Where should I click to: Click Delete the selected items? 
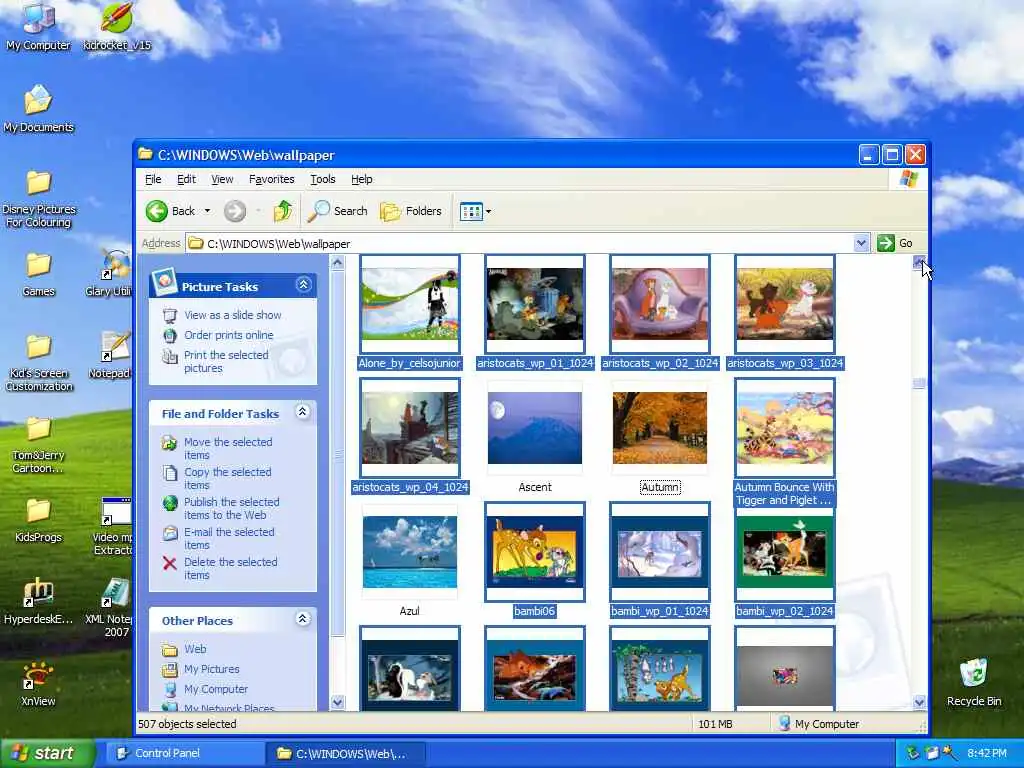coord(231,568)
